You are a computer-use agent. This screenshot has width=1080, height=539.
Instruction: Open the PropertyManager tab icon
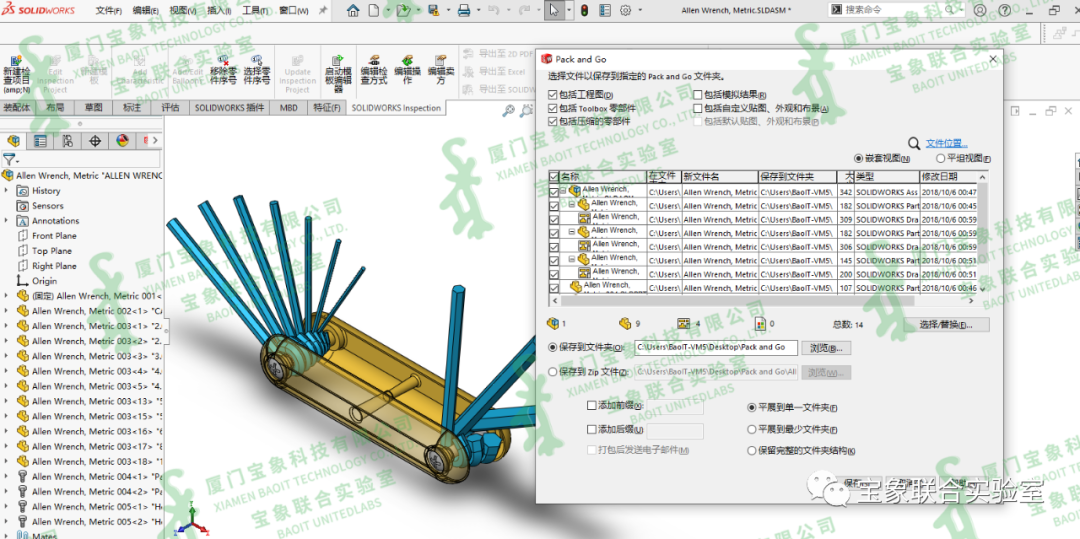tap(41, 141)
